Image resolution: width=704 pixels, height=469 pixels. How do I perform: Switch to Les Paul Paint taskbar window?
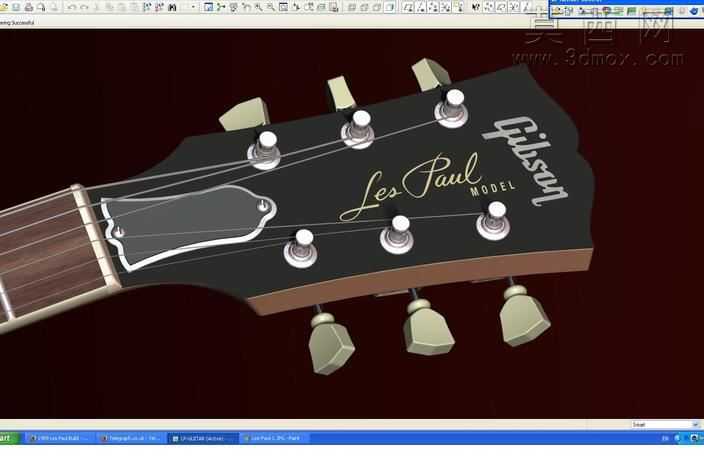(x=275, y=438)
